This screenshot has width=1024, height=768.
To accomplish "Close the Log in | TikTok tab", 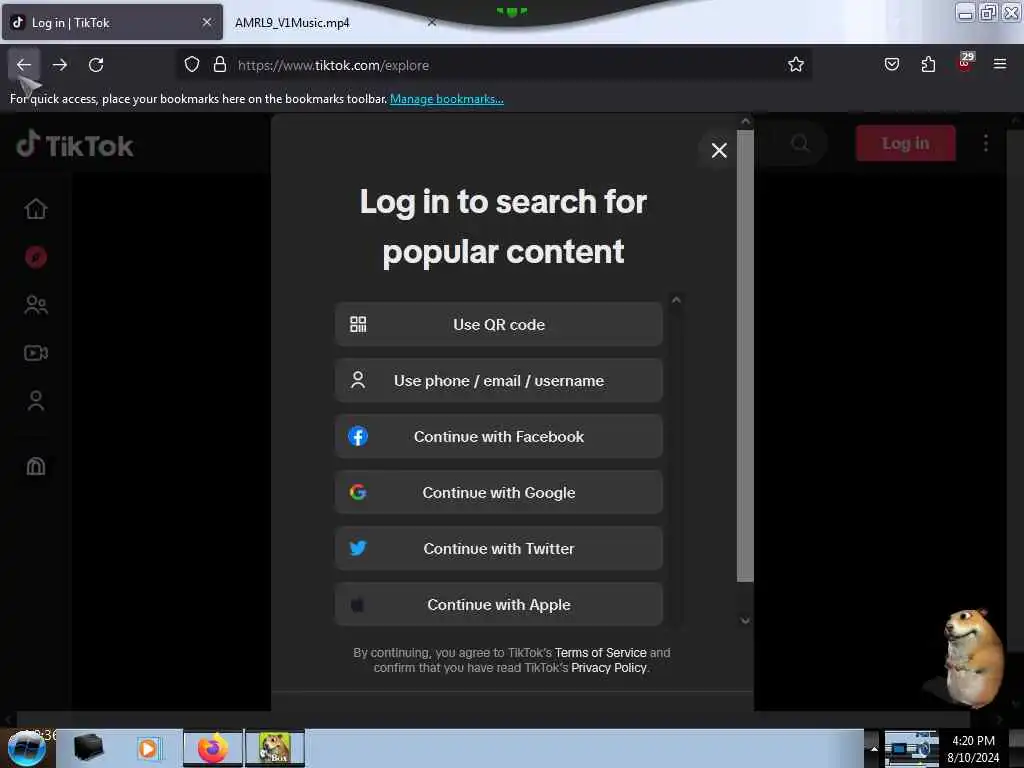I will pyautogui.click(x=207, y=22).
